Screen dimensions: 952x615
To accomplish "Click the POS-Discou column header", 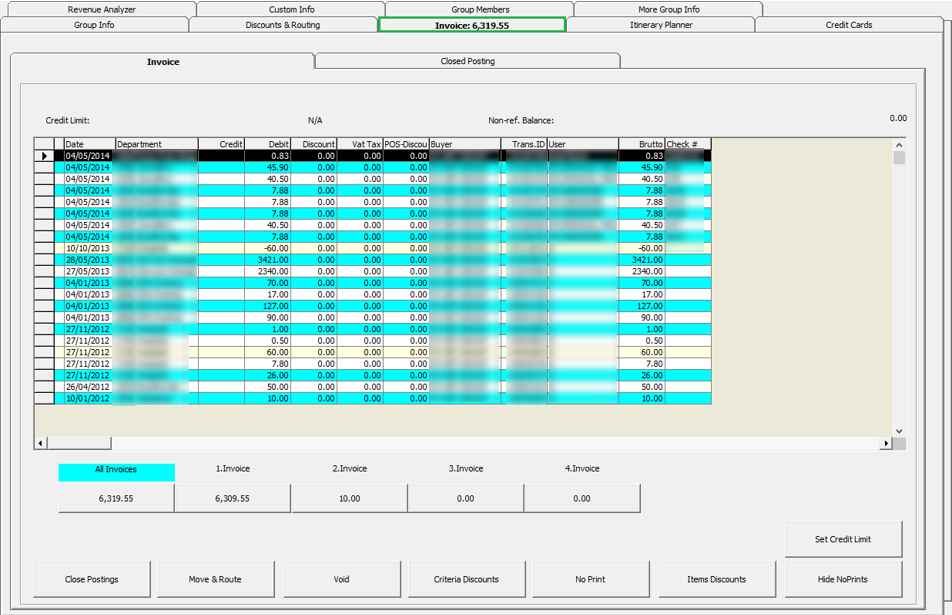I will 406,144.
